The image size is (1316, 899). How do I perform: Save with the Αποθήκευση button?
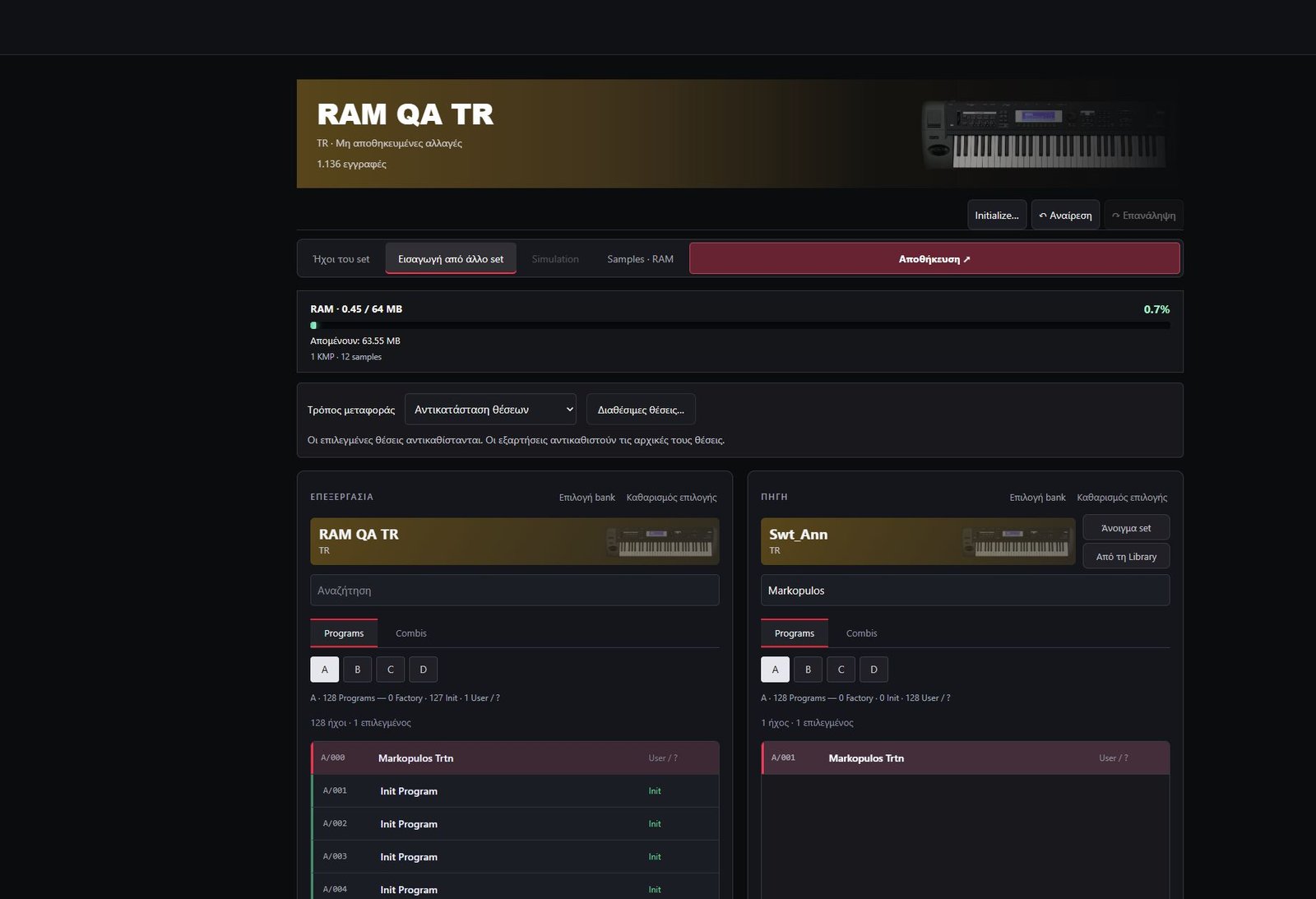(934, 259)
